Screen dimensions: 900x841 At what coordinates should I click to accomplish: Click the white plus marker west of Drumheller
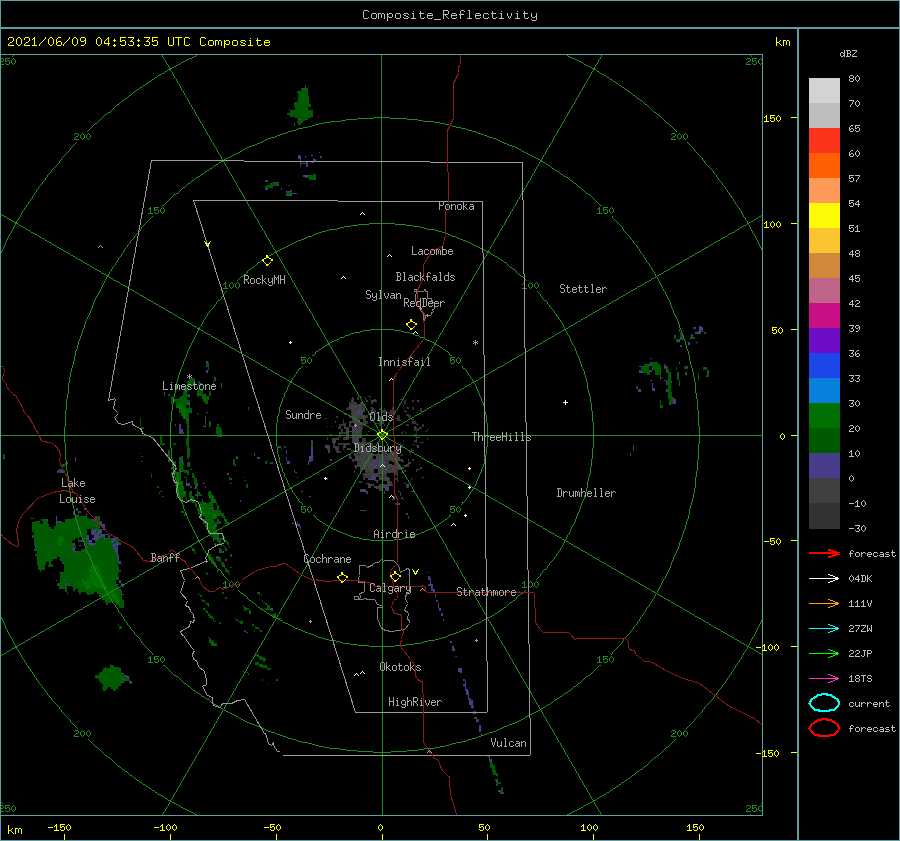pyautogui.click(x=565, y=402)
